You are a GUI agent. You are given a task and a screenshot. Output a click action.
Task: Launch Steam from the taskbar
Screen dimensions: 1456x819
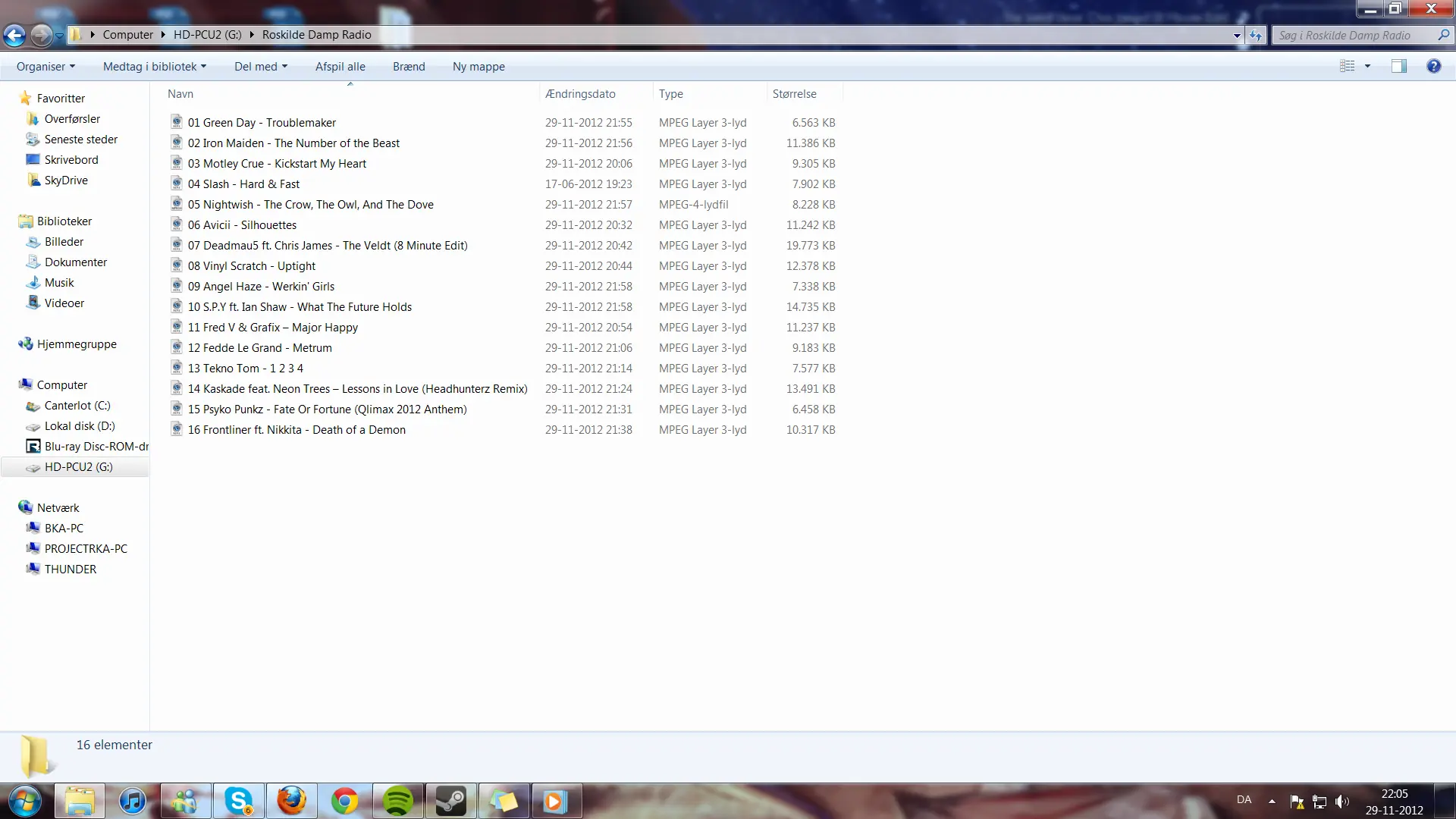point(450,801)
